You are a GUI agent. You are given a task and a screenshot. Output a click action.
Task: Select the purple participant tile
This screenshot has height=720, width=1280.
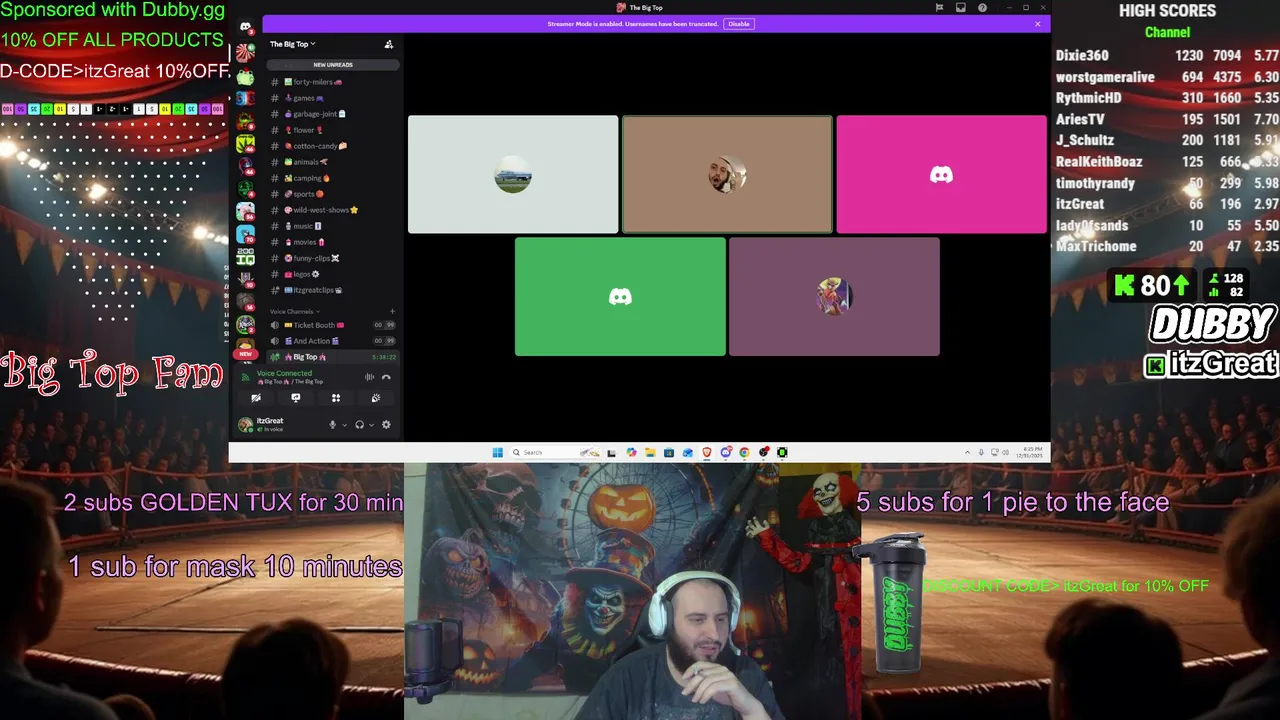pyautogui.click(x=834, y=297)
